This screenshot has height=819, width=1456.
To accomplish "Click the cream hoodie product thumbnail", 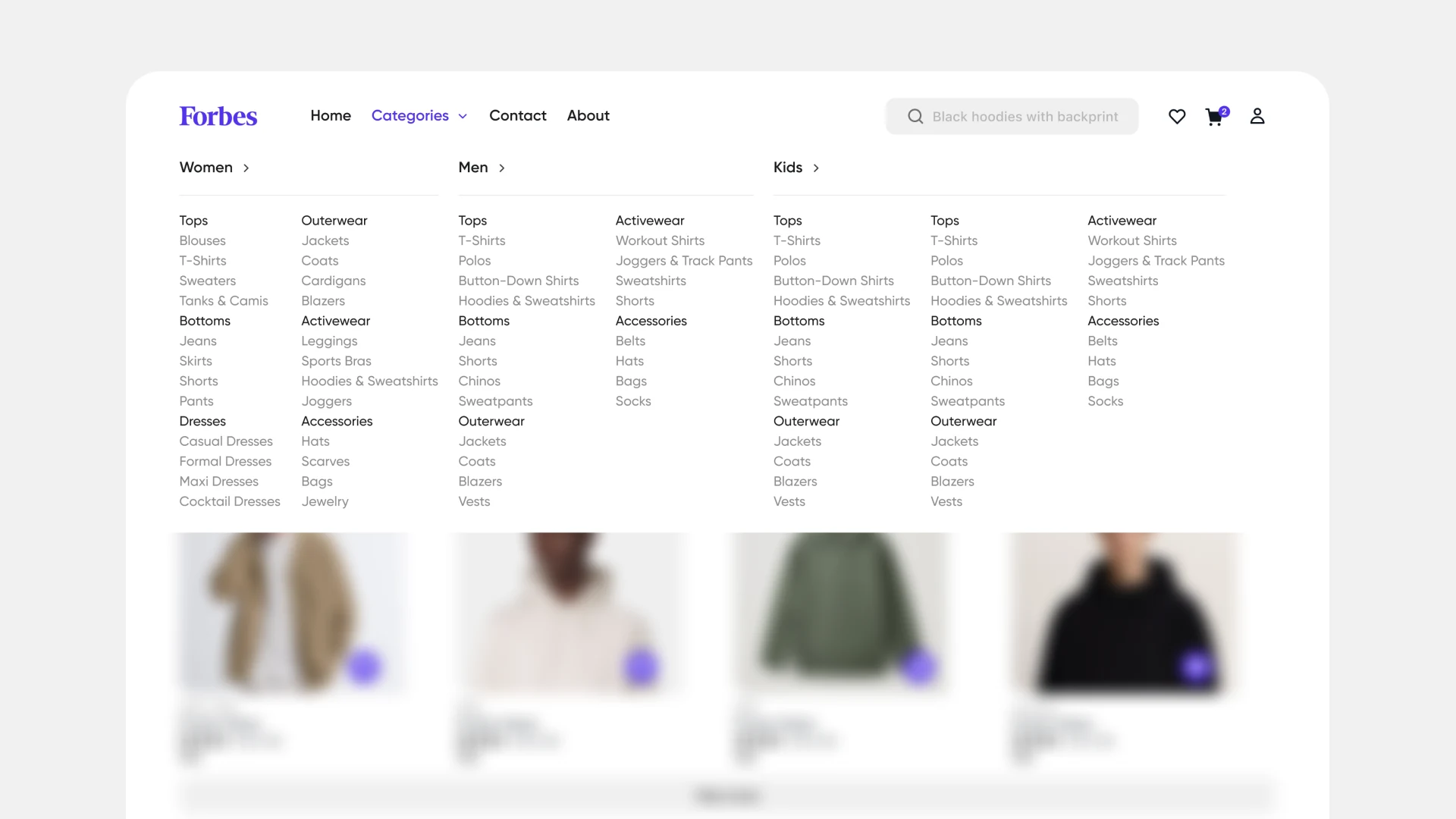I will point(570,613).
